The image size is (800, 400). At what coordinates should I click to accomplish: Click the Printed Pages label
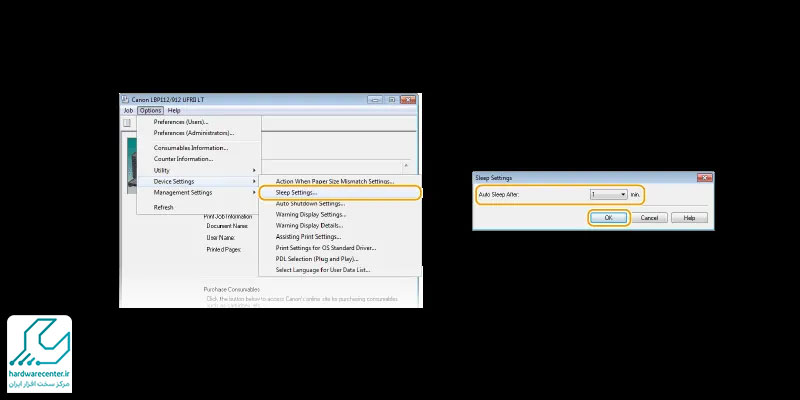coord(223,249)
